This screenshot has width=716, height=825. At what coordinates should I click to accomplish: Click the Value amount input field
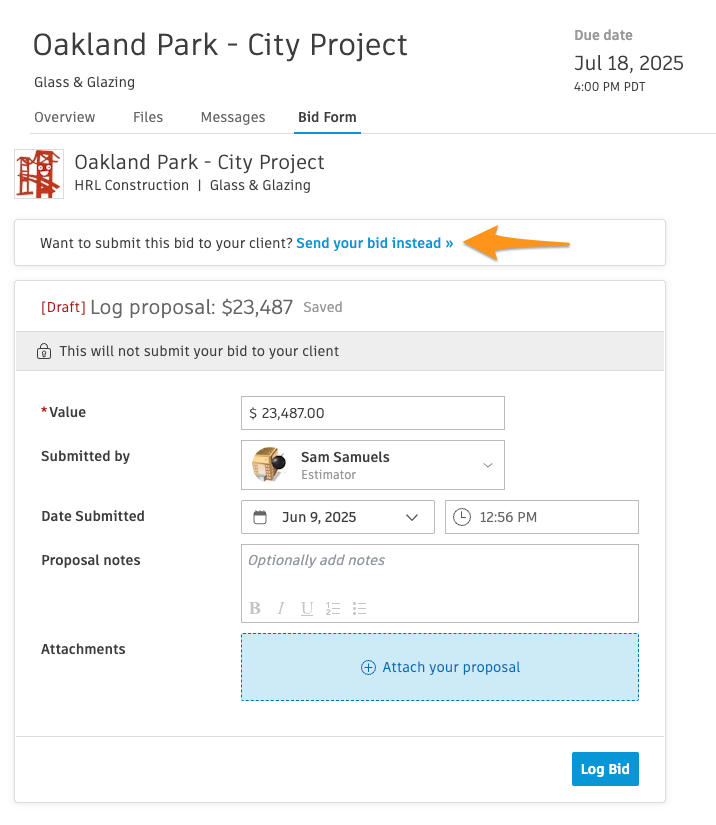click(x=373, y=413)
